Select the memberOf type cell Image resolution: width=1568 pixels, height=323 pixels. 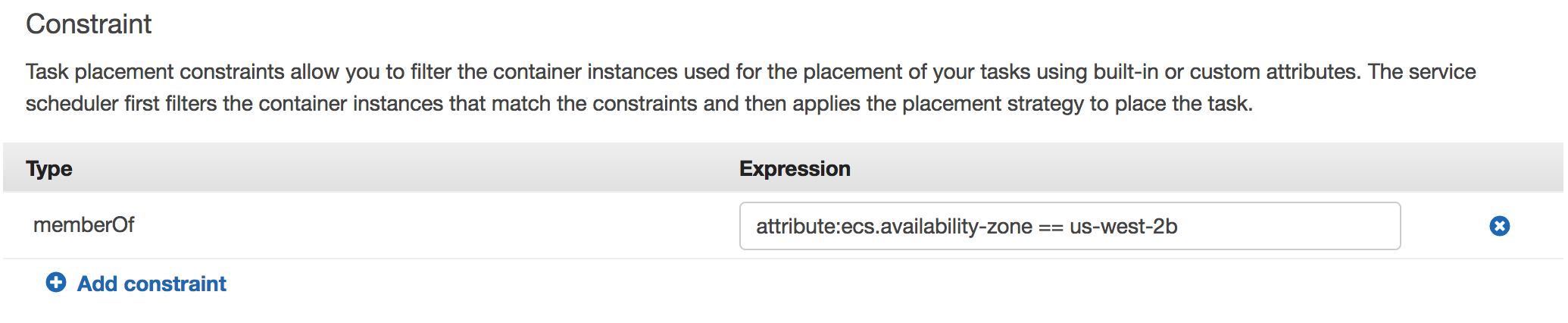point(84,225)
